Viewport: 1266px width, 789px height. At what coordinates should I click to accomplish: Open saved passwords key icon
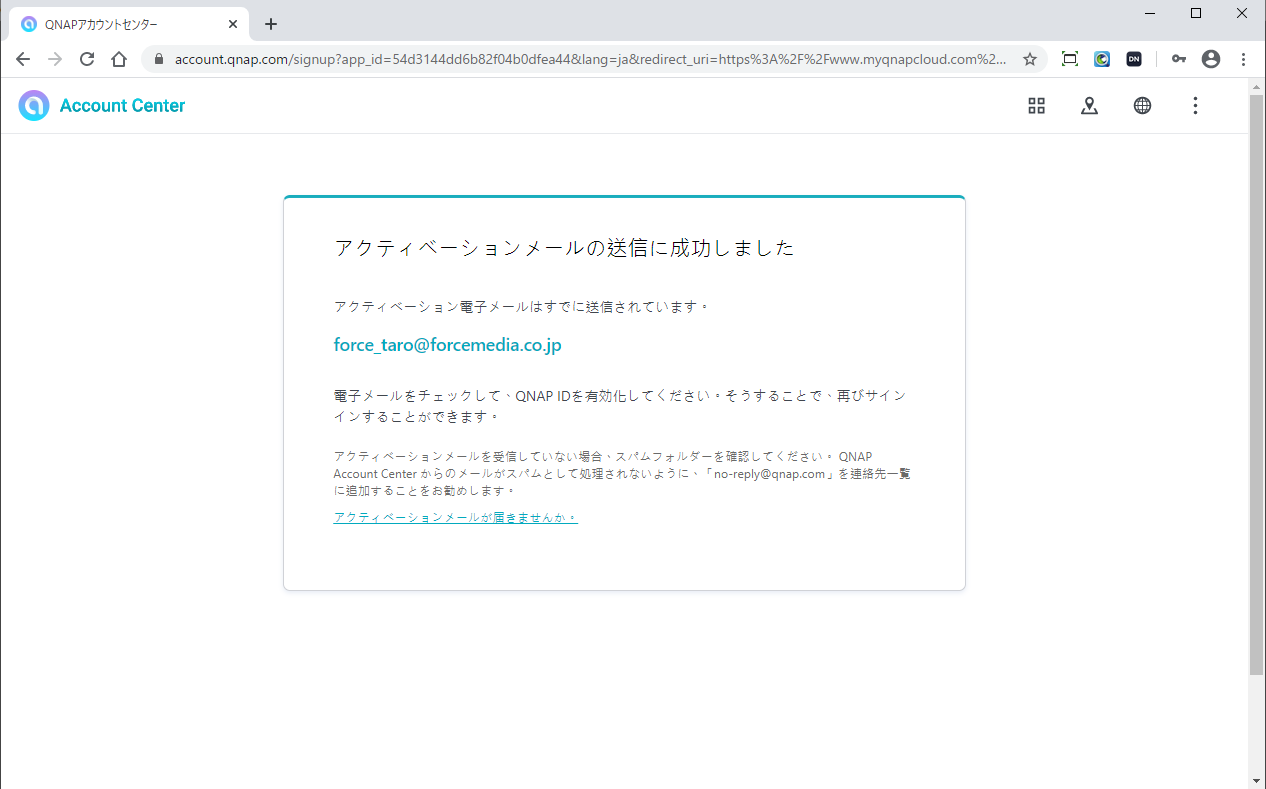(x=1179, y=59)
